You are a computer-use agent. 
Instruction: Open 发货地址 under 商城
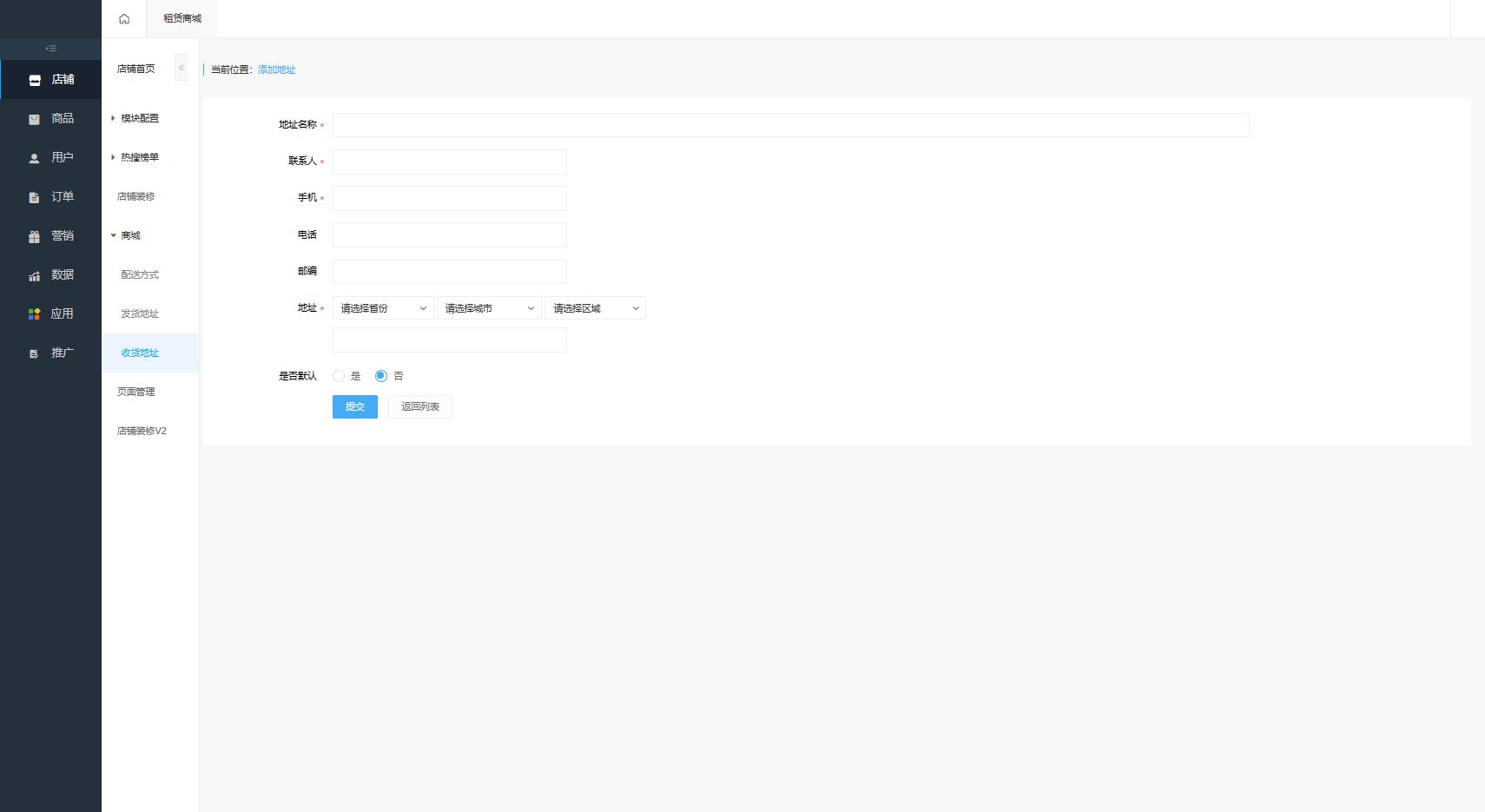pyautogui.click(x=140, y=314)
